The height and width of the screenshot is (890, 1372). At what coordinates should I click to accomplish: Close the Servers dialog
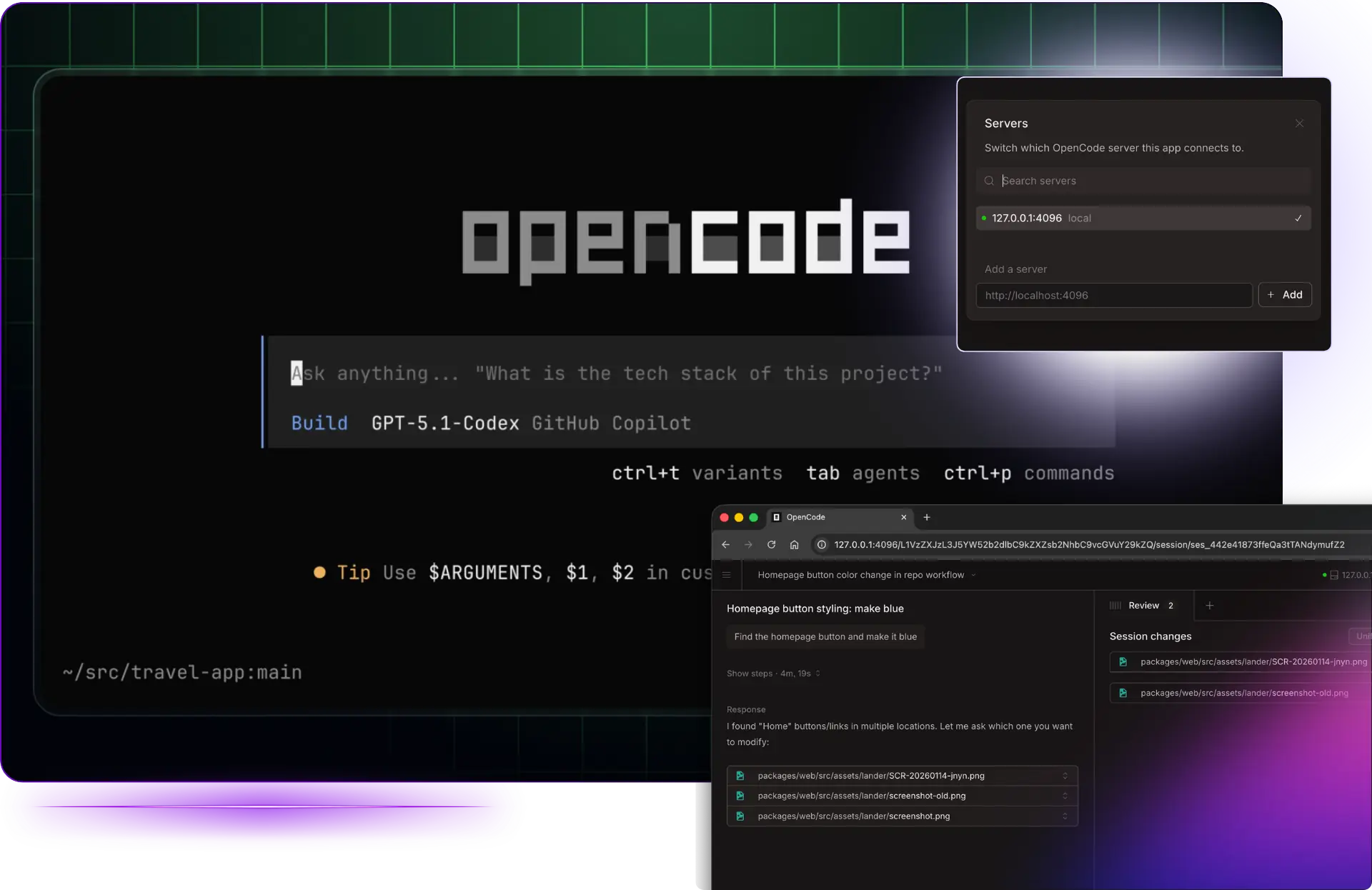click(1299, 124)
